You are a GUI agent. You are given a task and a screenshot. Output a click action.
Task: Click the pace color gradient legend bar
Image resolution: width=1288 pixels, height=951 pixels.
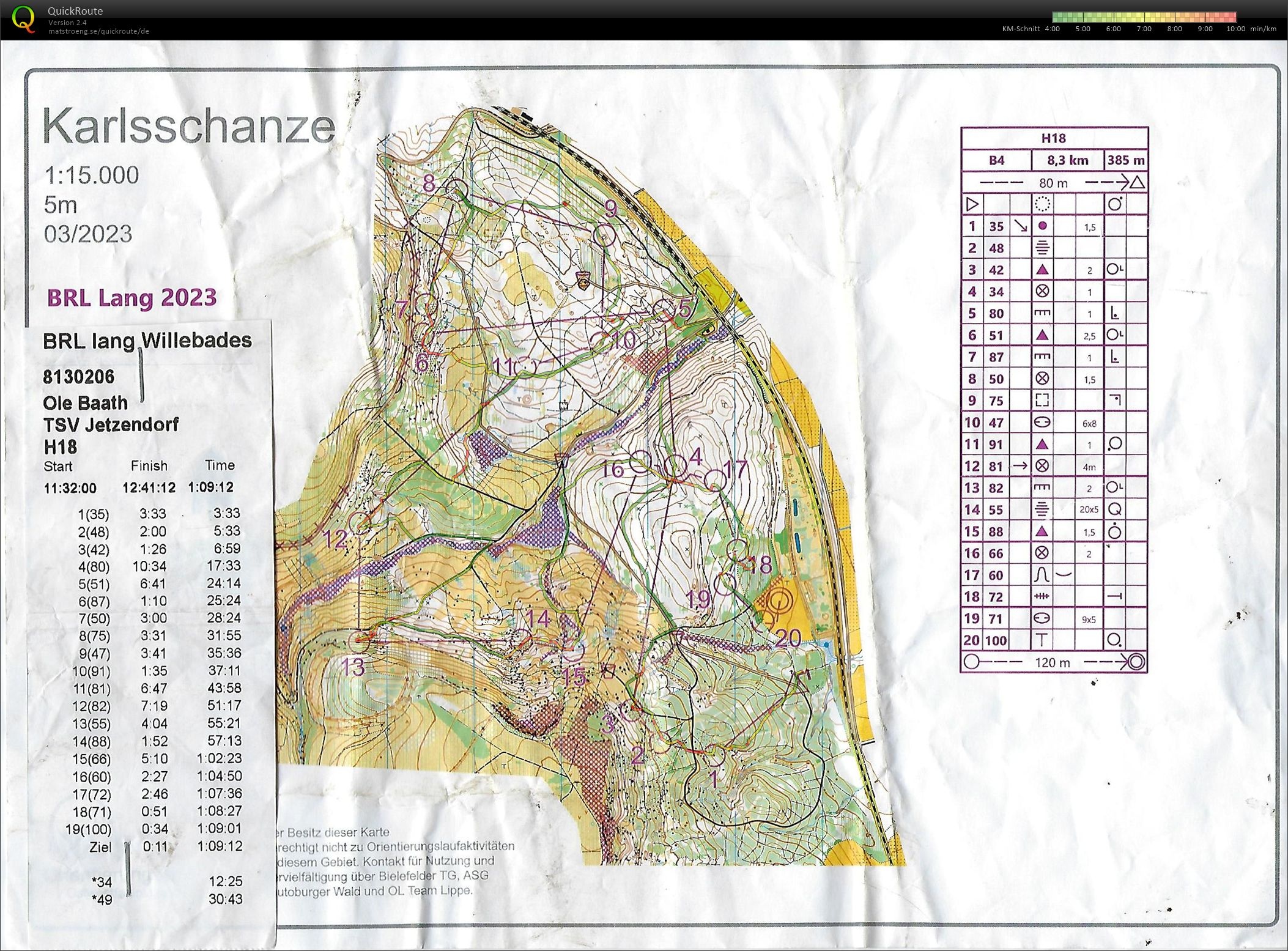coord(1144,17)
